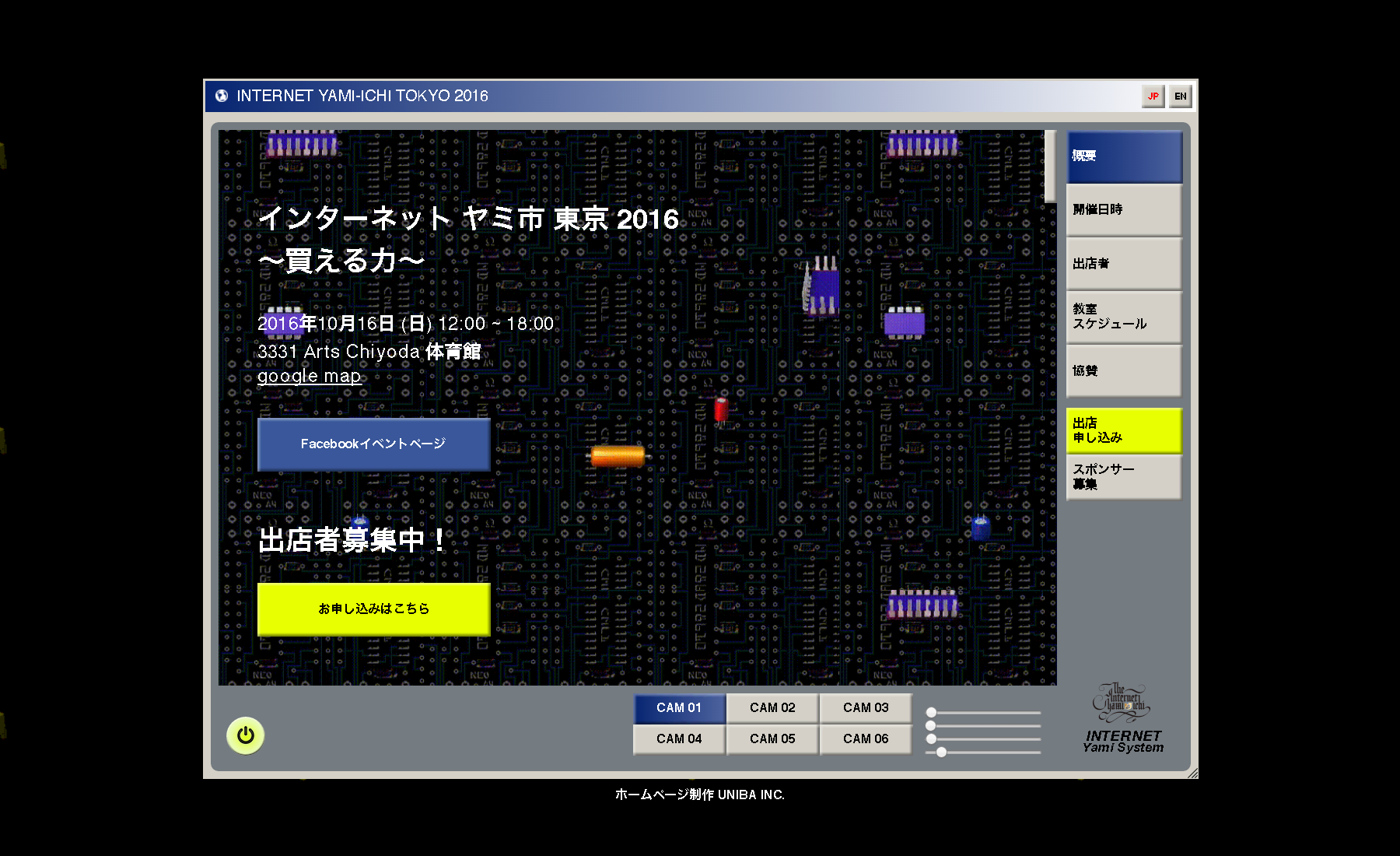Click the top slider handle
This screenshot has width=1400, height=856.
pyautogui.click(x=931, y=712)
